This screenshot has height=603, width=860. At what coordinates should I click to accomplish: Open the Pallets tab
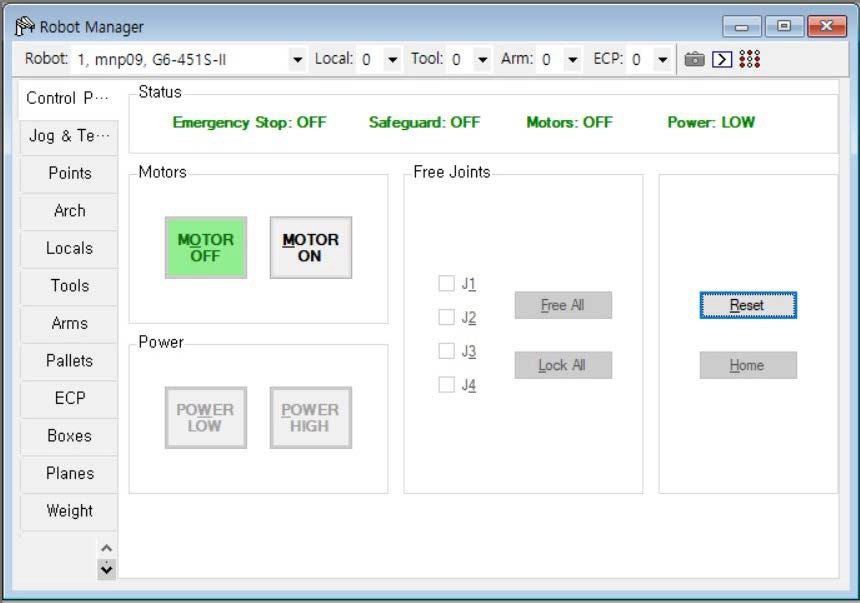69,360
